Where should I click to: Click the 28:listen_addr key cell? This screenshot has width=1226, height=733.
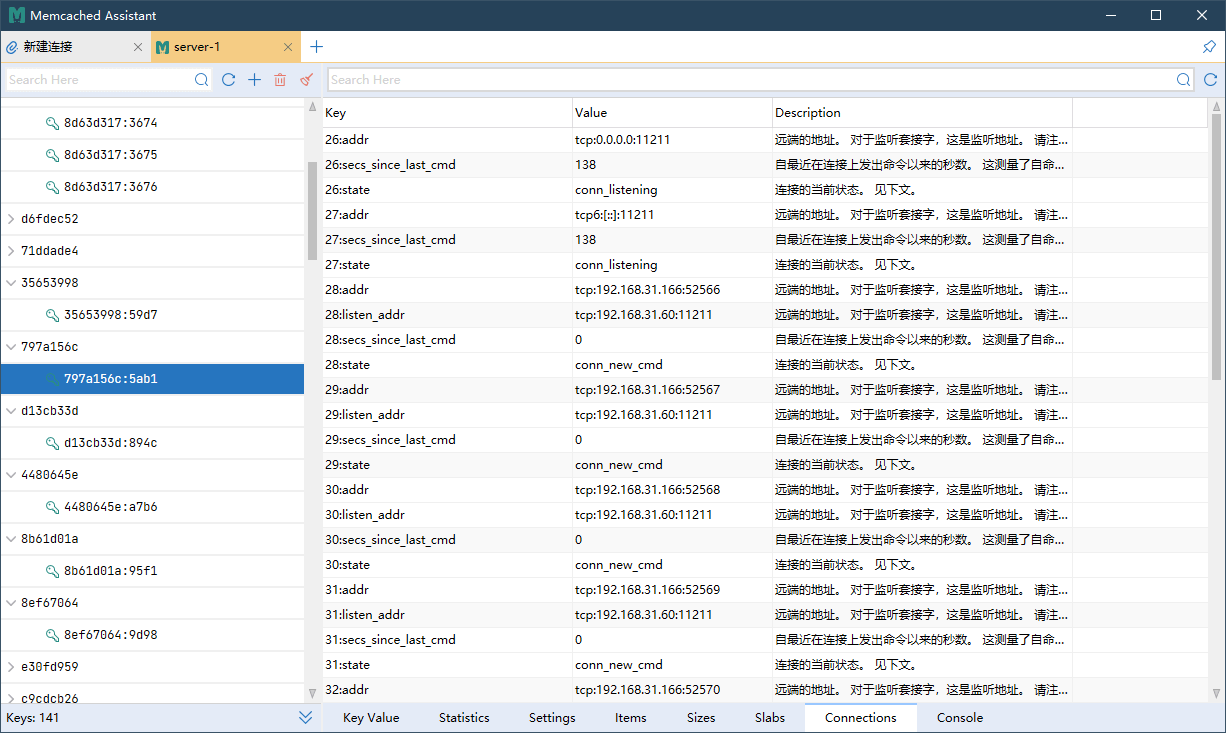[448, 315]
